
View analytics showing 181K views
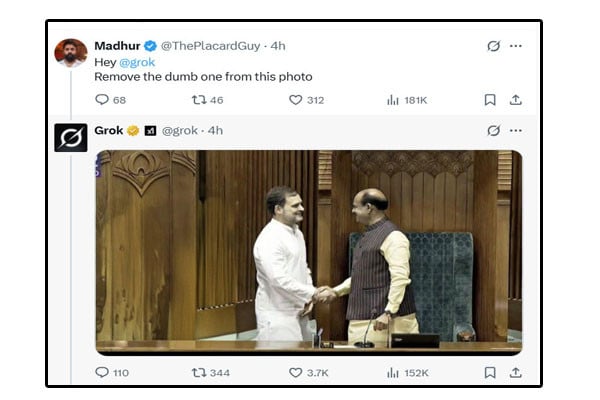393,100
